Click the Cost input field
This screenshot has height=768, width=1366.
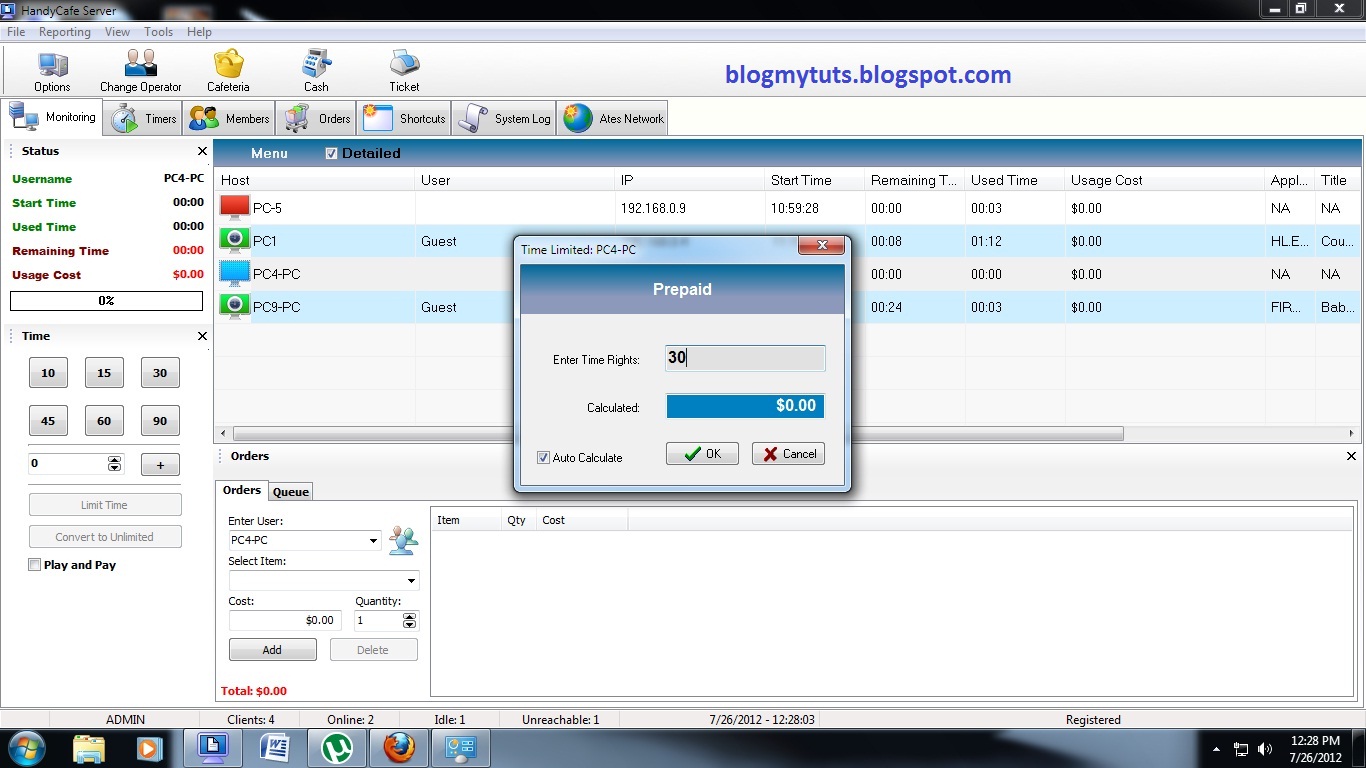point(285,621)
